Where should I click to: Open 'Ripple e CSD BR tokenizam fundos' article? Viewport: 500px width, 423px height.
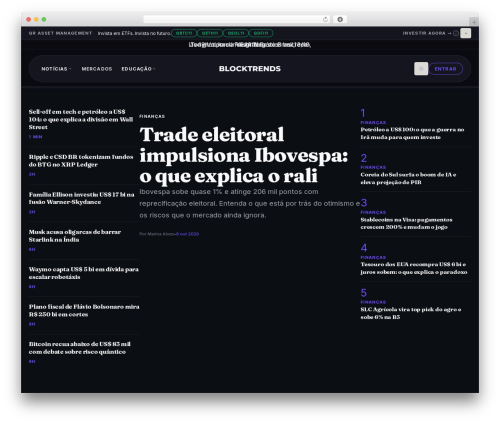point(81,161)
